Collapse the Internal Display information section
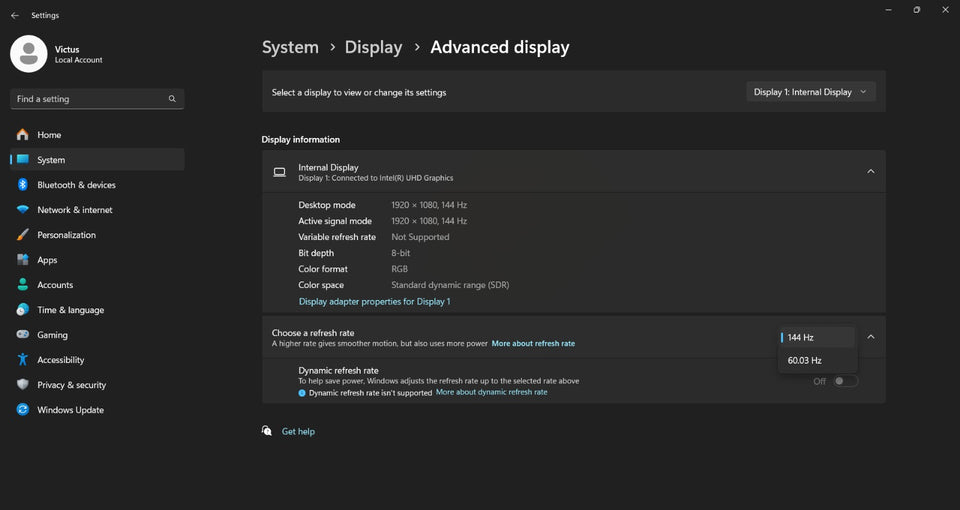Viewport: 960px width, 510px height. point(871,171)
